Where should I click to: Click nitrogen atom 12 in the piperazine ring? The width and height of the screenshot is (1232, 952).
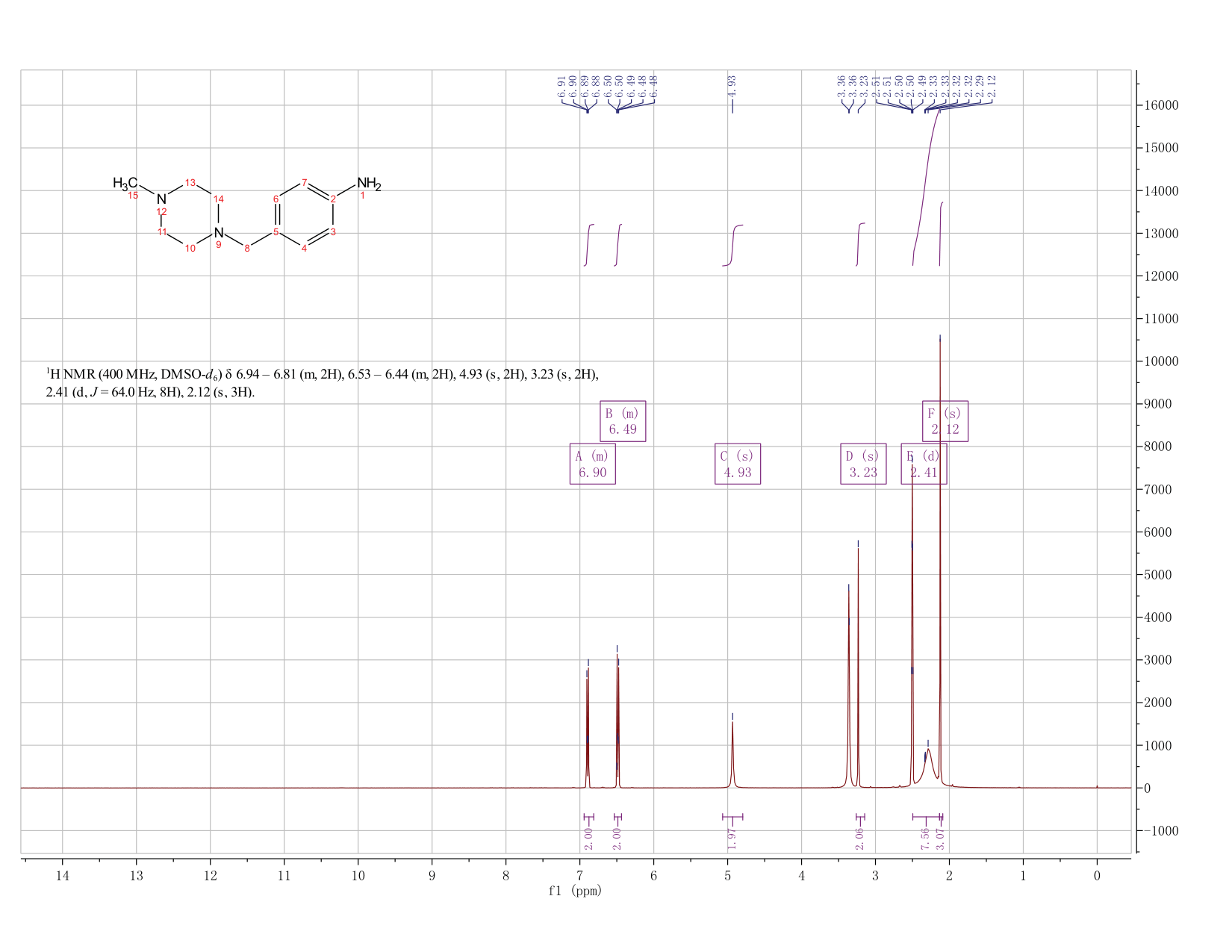click(161, 199)
